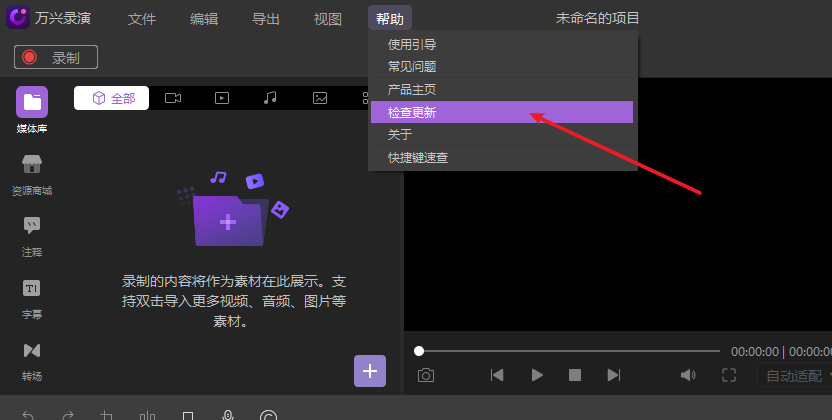Click the 未命名的项目 project title
The width and height of the screenshot is (832, 420).
click(x=597, y=18)
